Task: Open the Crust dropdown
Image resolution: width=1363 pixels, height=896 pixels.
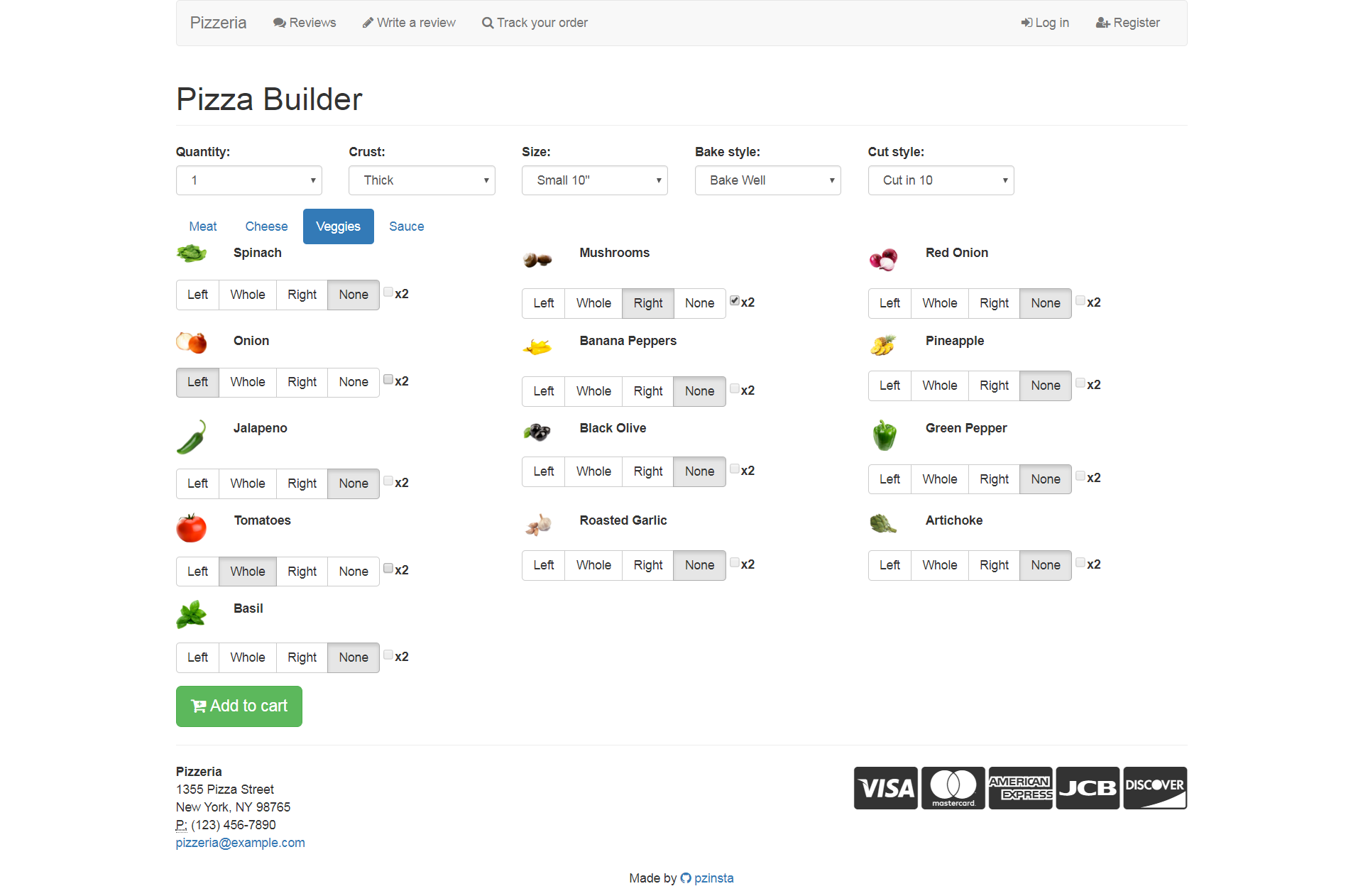Action: [x=422, y=180]
